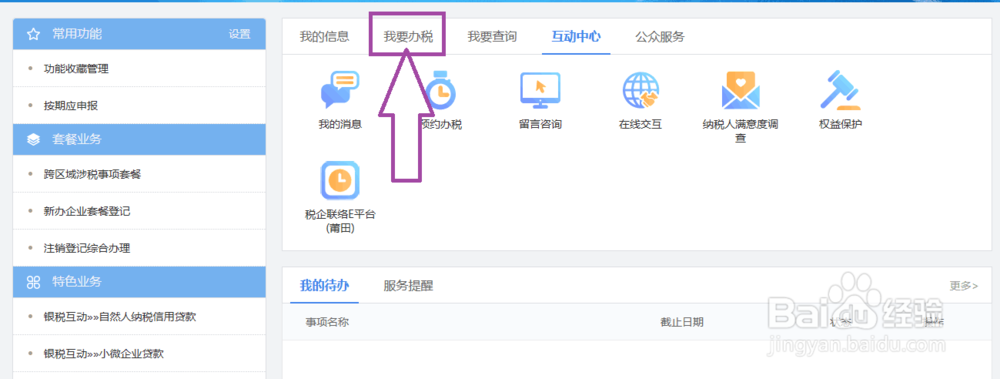Open the 税企联络E平台 clock icon
This screenshot has height=379, width=1000.
click(x=340, y=181)
